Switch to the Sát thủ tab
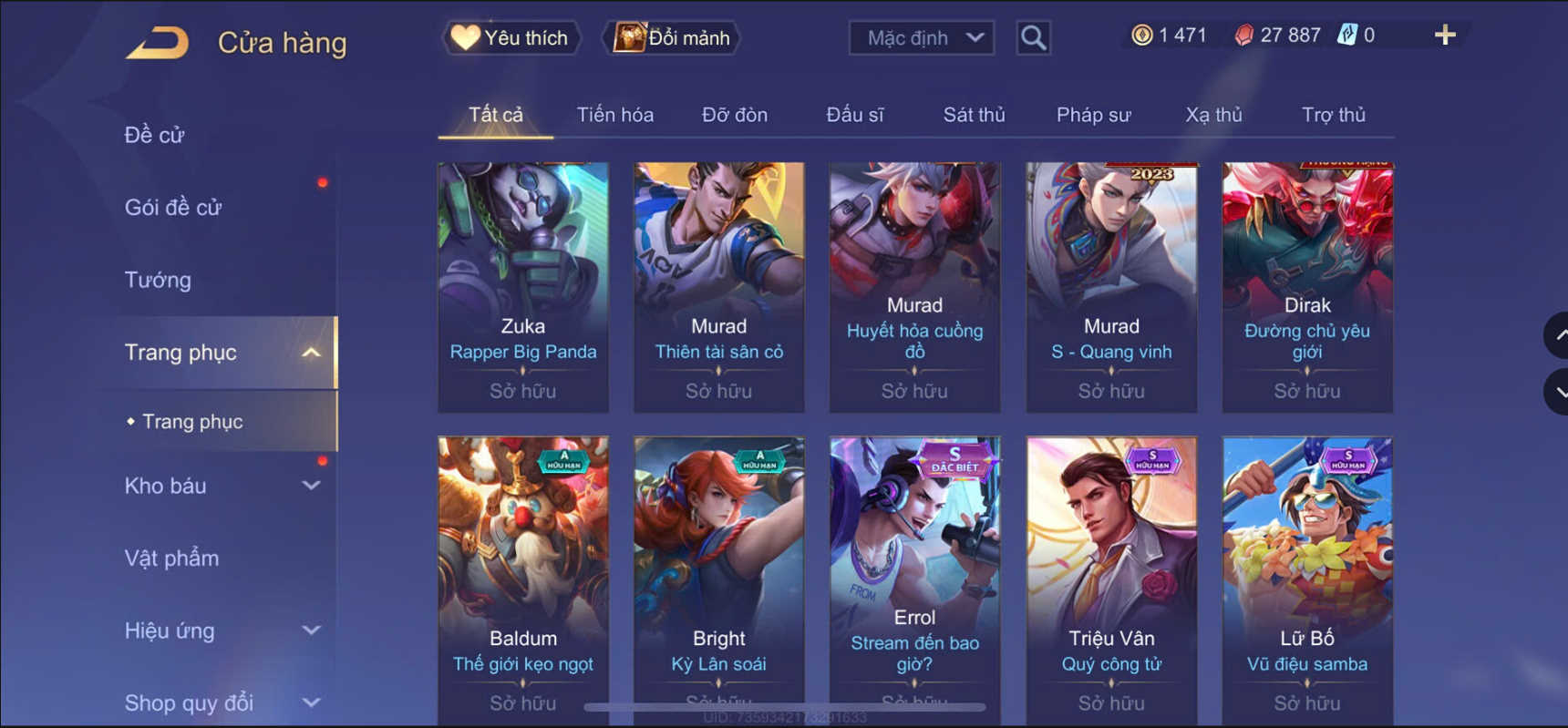The image size is (1568, 728). pos(974,115)
